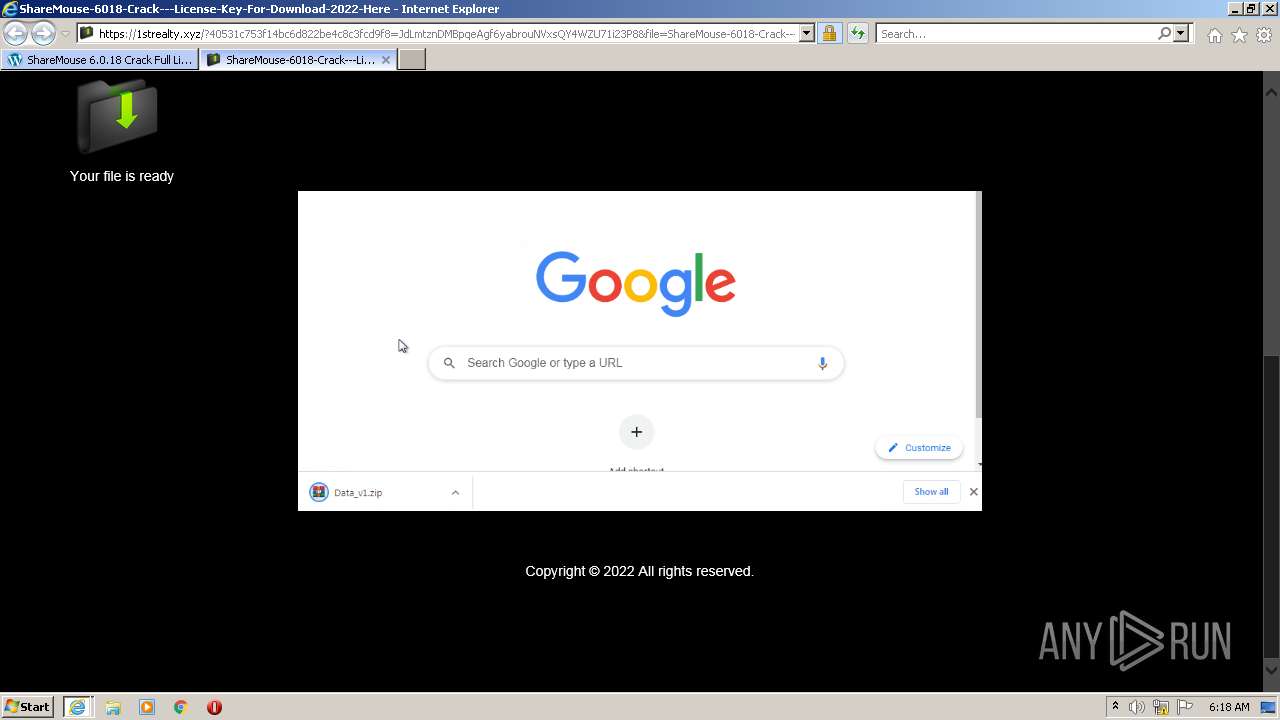Image resolution: width=1280 pixels, height=720 pixels.
Task: Click the IE Back navigation button
Action: tap(16, 33)
